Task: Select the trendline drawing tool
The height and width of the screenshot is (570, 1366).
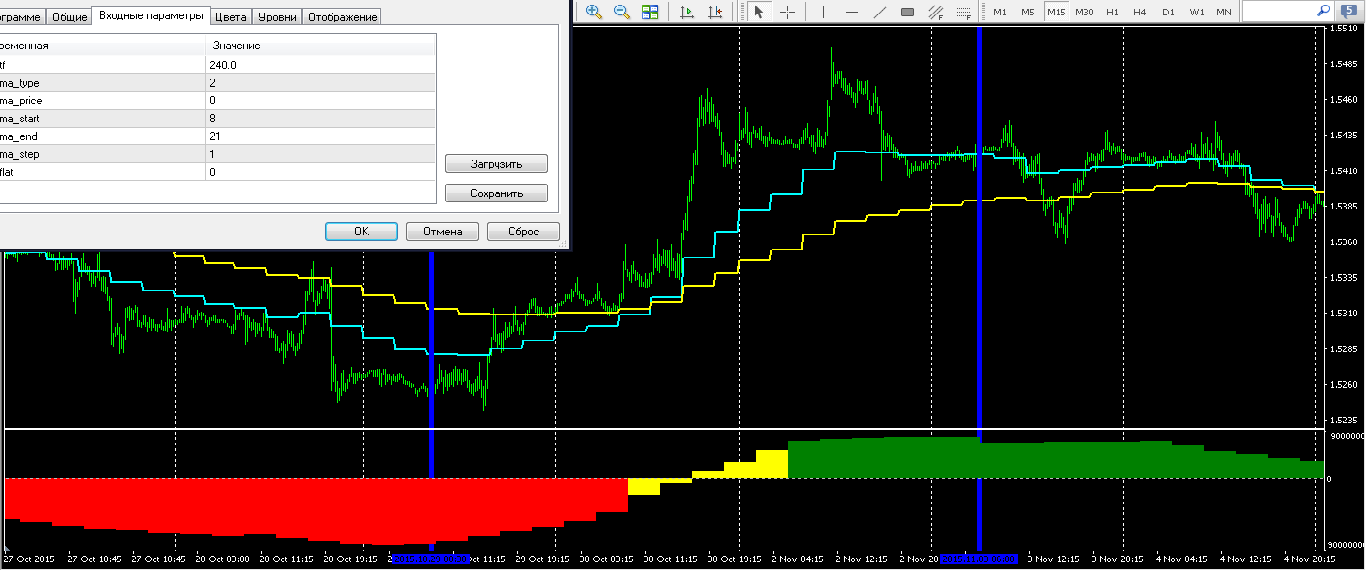Action: click(879, 12)
